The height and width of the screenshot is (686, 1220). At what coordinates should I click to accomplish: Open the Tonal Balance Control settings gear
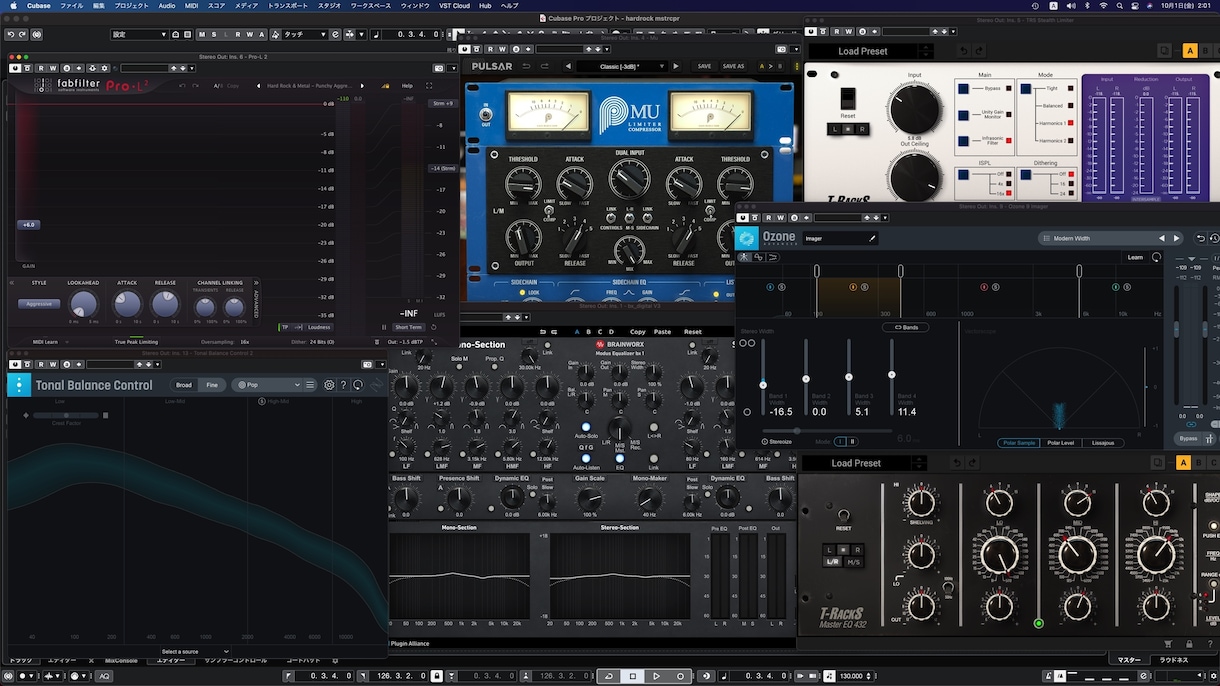point(329,385)
